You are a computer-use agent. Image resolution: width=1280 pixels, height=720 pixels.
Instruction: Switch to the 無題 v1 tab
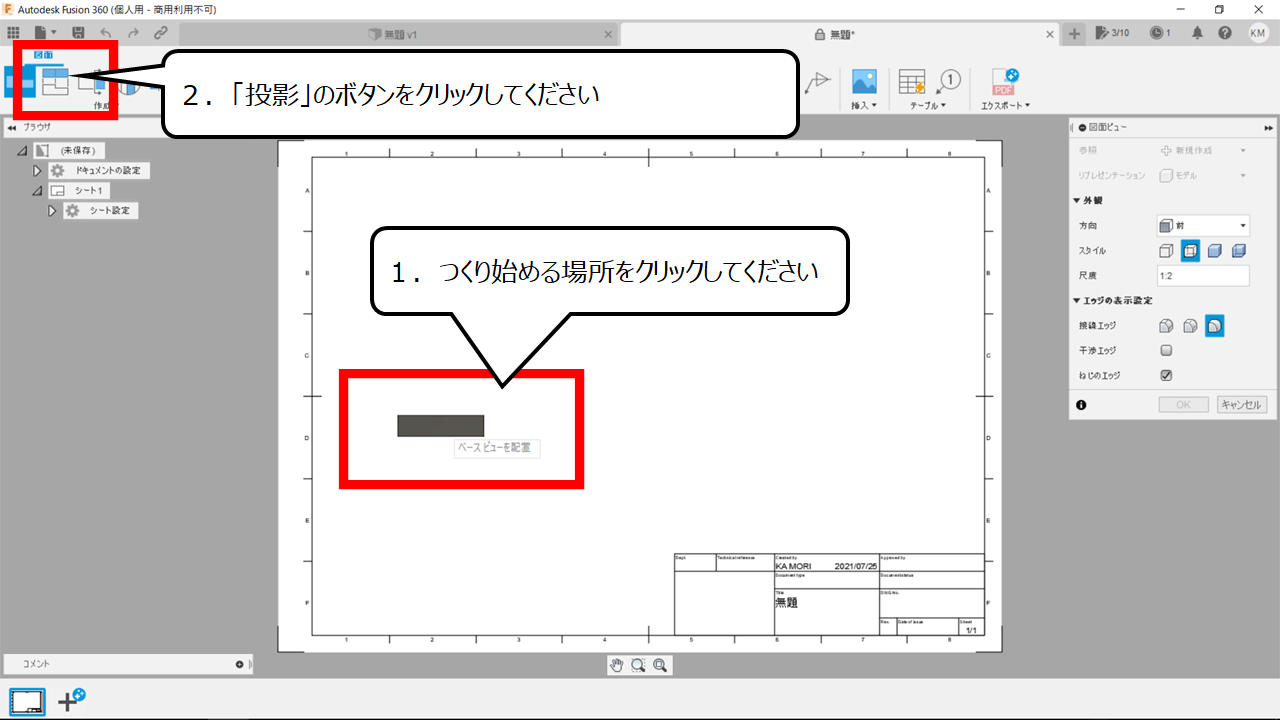pos(393,34)
